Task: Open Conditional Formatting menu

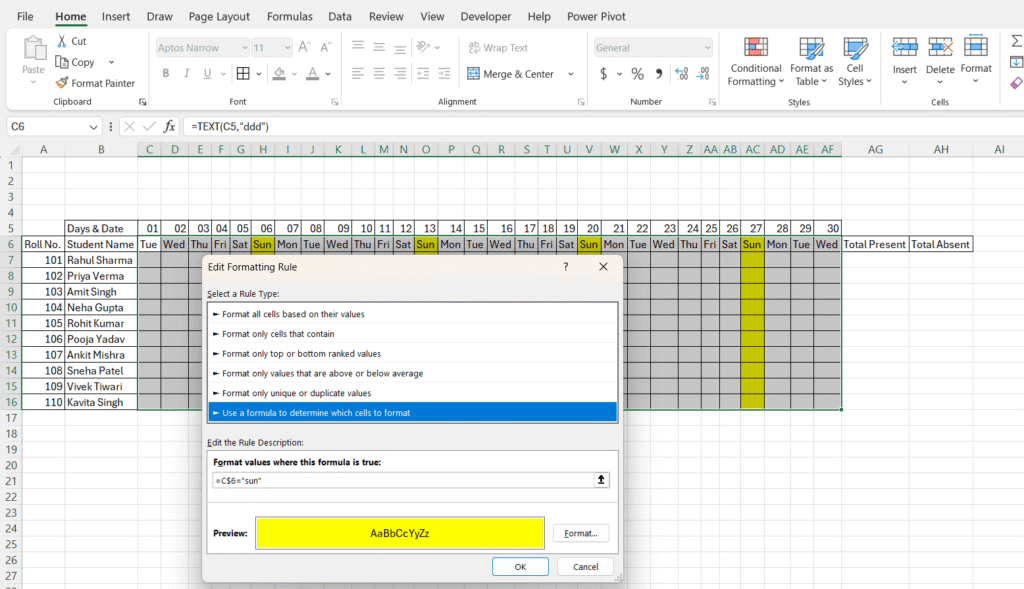Action: coord(756,62)
